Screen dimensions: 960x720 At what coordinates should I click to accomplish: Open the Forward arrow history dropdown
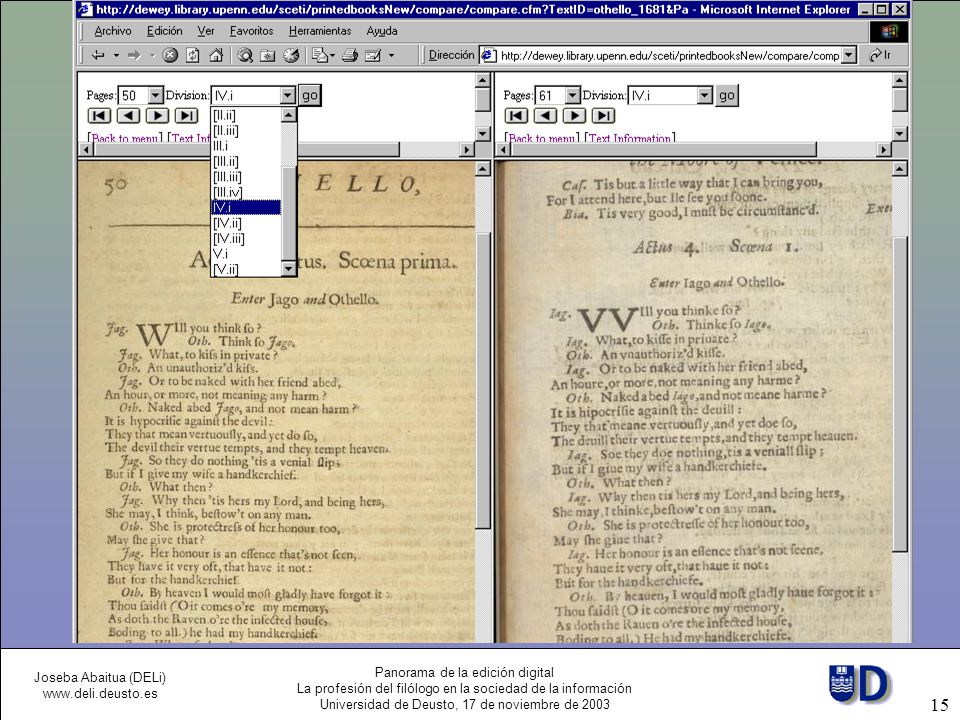click(152, 56)
